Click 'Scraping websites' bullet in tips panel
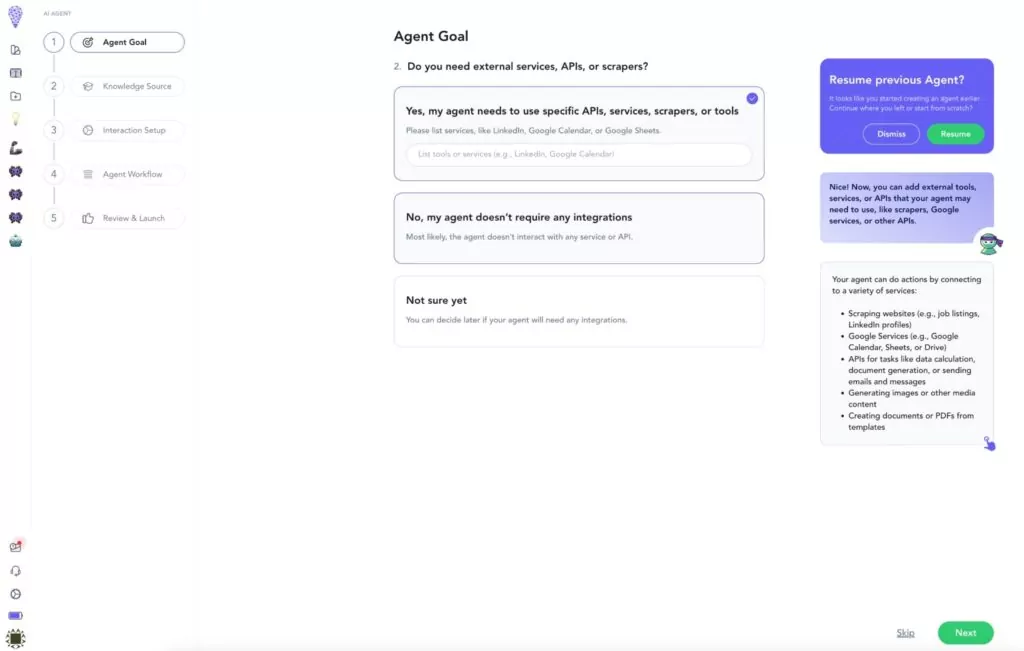Viewport: 1024px width, 651px height. [x=913, y=319]
